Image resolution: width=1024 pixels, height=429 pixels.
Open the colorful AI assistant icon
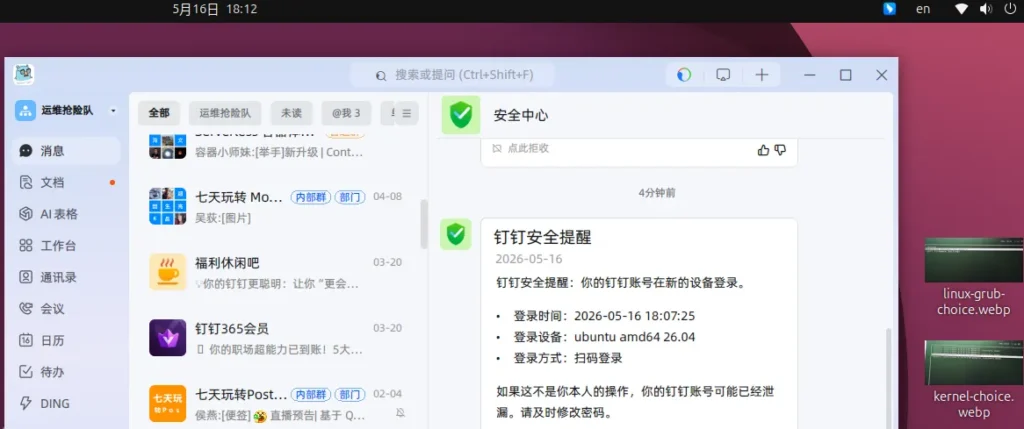pos(684,75)
